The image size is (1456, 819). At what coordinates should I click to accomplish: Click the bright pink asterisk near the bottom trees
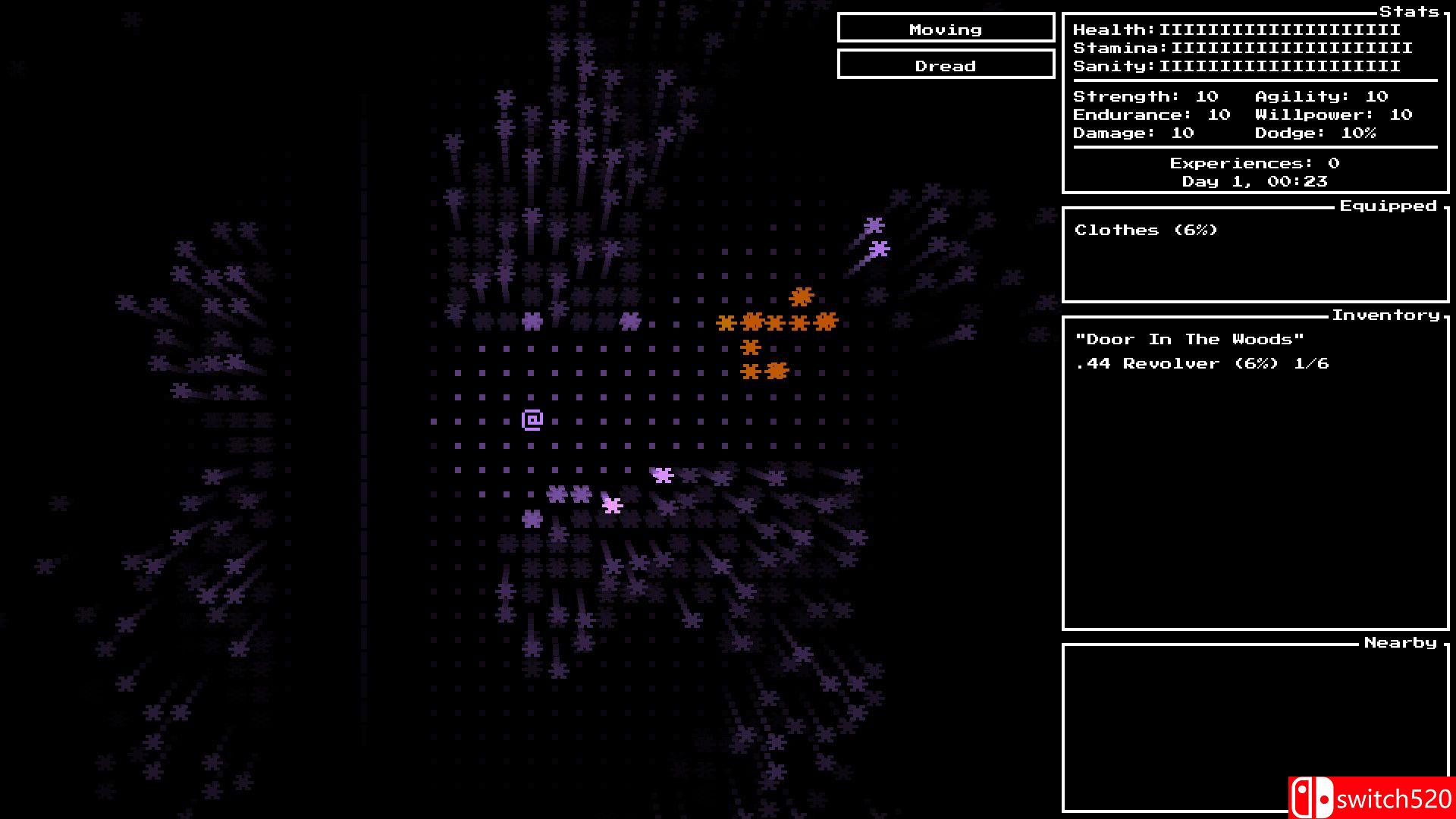(612, 505)
